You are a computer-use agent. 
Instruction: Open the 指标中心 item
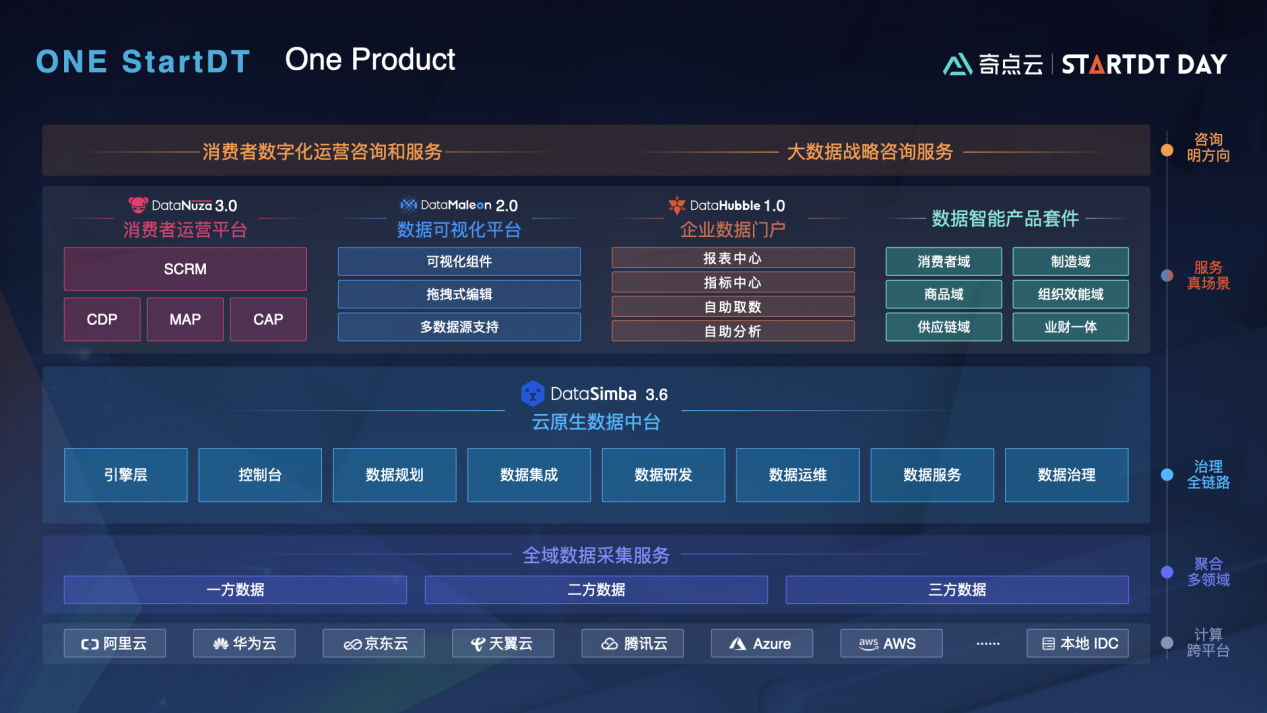733,282
